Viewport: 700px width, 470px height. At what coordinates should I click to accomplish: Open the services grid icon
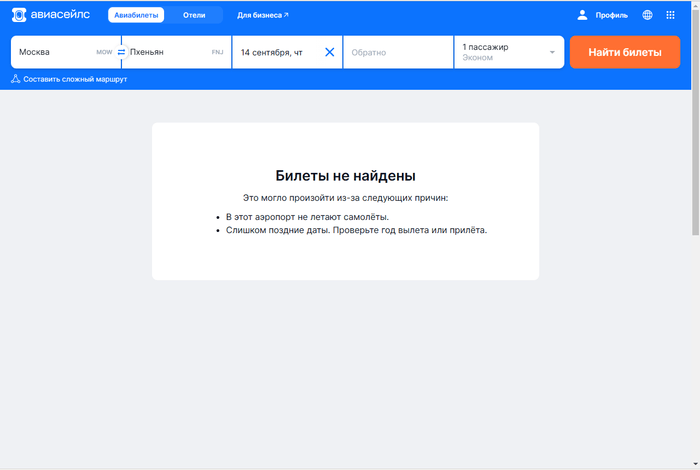(671, 15)
